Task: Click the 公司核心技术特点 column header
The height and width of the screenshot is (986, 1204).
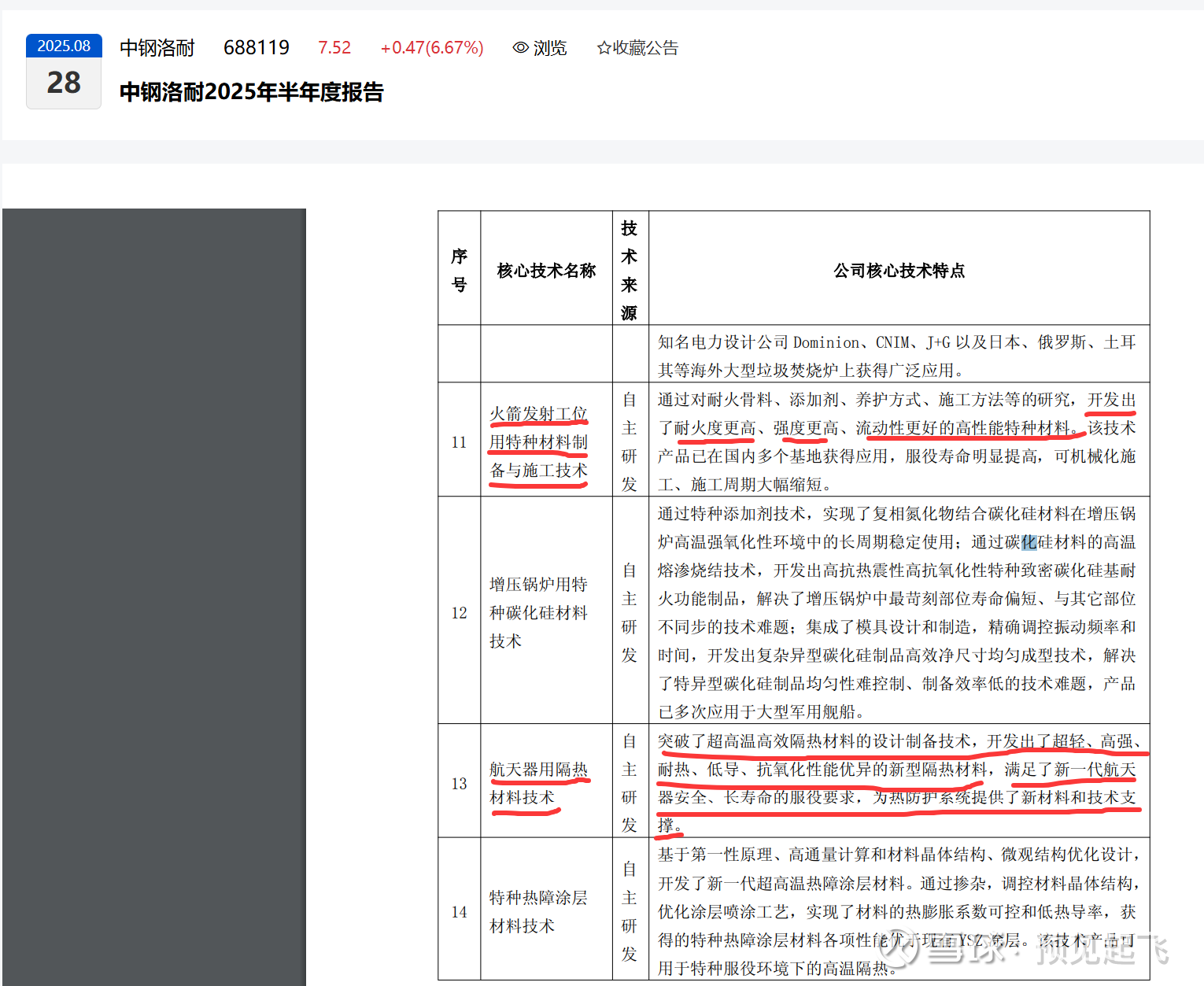Action: [899, 271]
